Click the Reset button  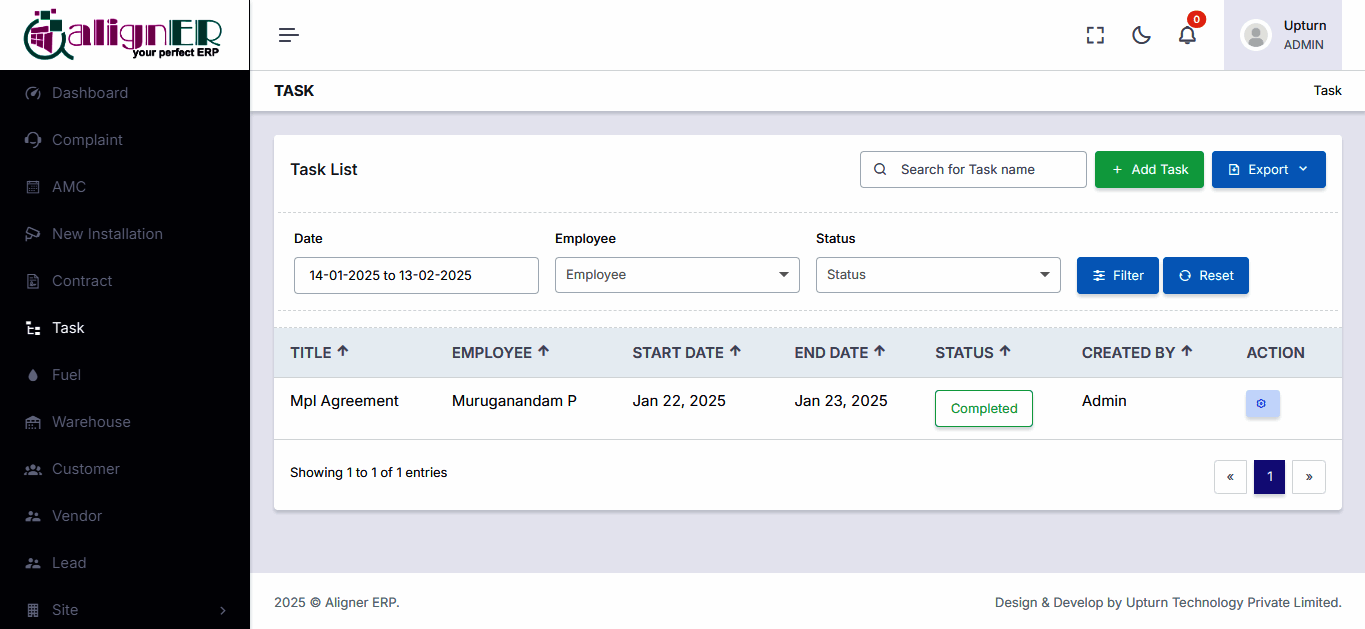[x=1205, y=276]
